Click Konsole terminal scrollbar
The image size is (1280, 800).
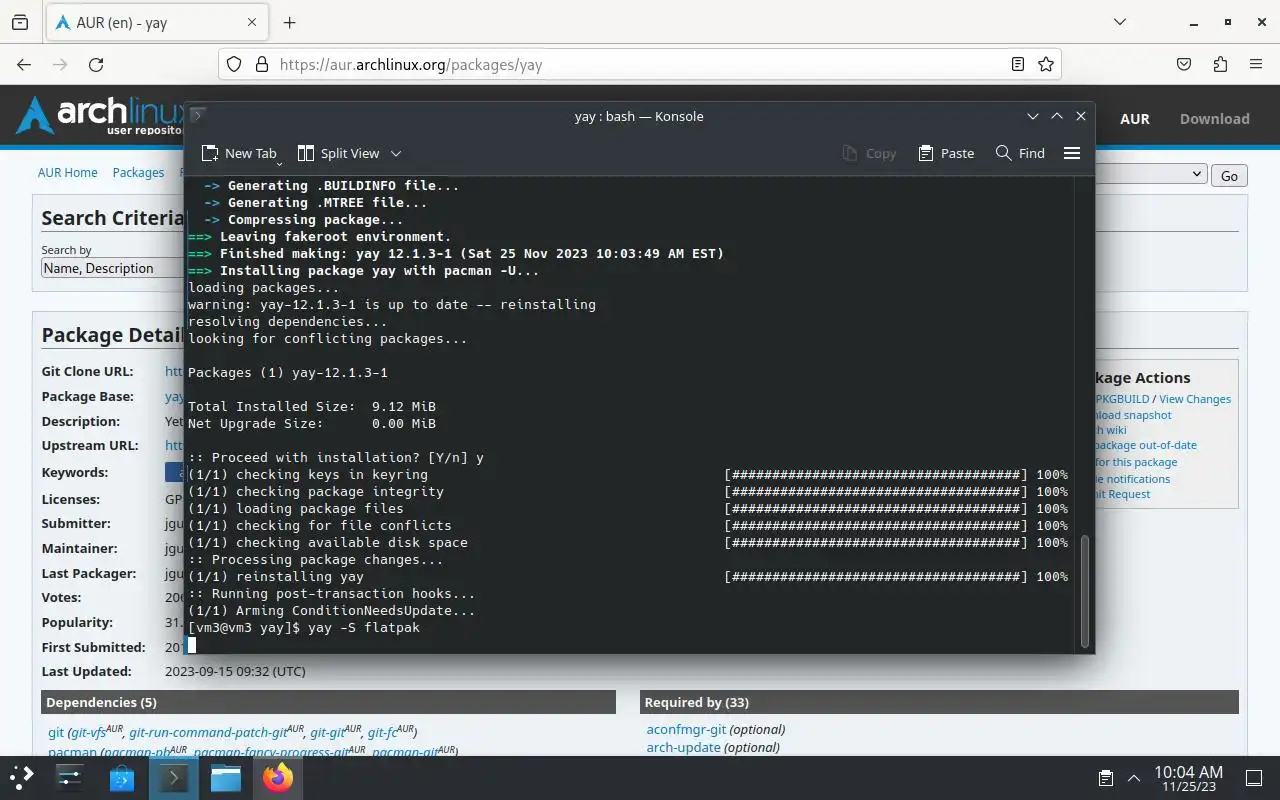(x=1085, y=591)
